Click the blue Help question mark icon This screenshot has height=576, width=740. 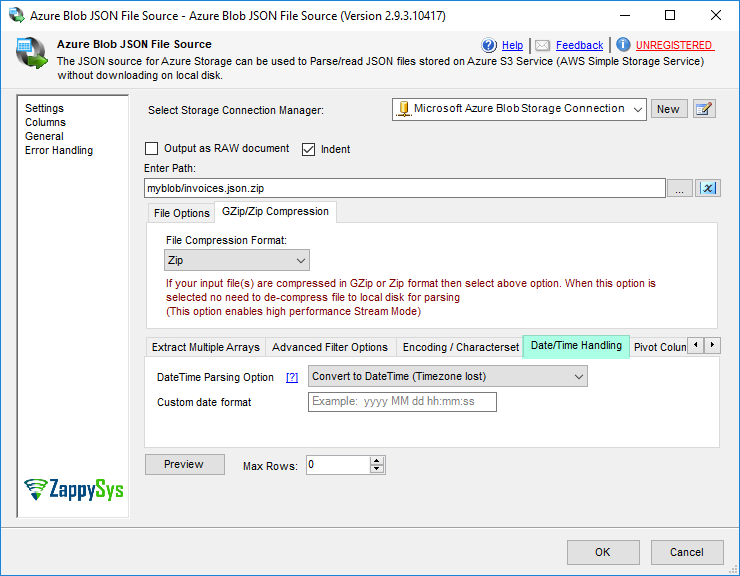point(489,45)
